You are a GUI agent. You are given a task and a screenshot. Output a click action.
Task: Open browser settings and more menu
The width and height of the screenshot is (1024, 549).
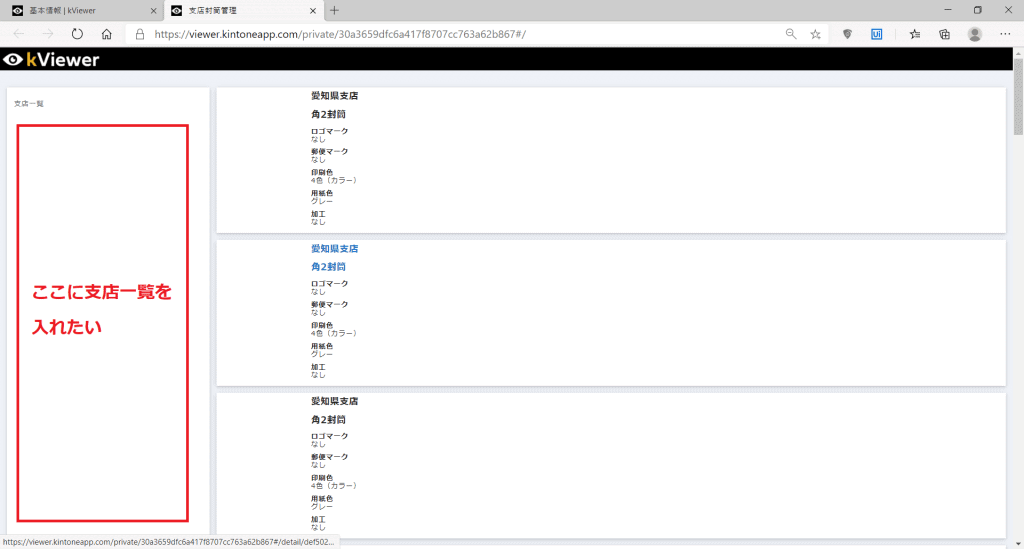(1004, 34)
